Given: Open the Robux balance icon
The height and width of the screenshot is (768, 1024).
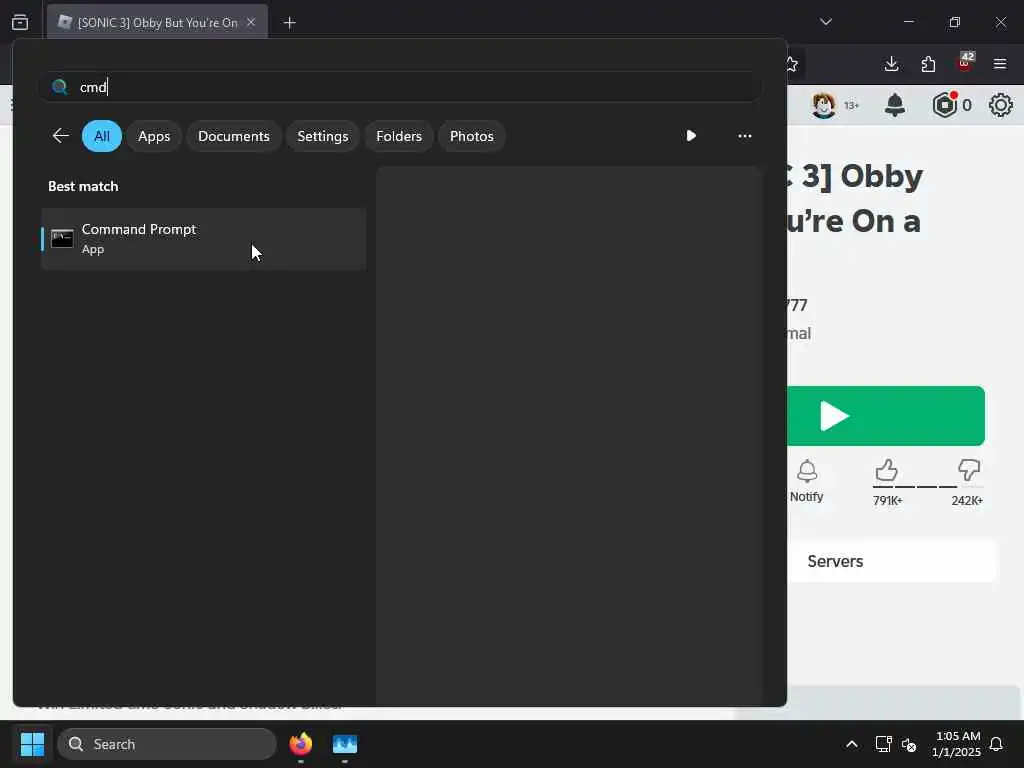Looking at the screenshot, I should (945, 104).
